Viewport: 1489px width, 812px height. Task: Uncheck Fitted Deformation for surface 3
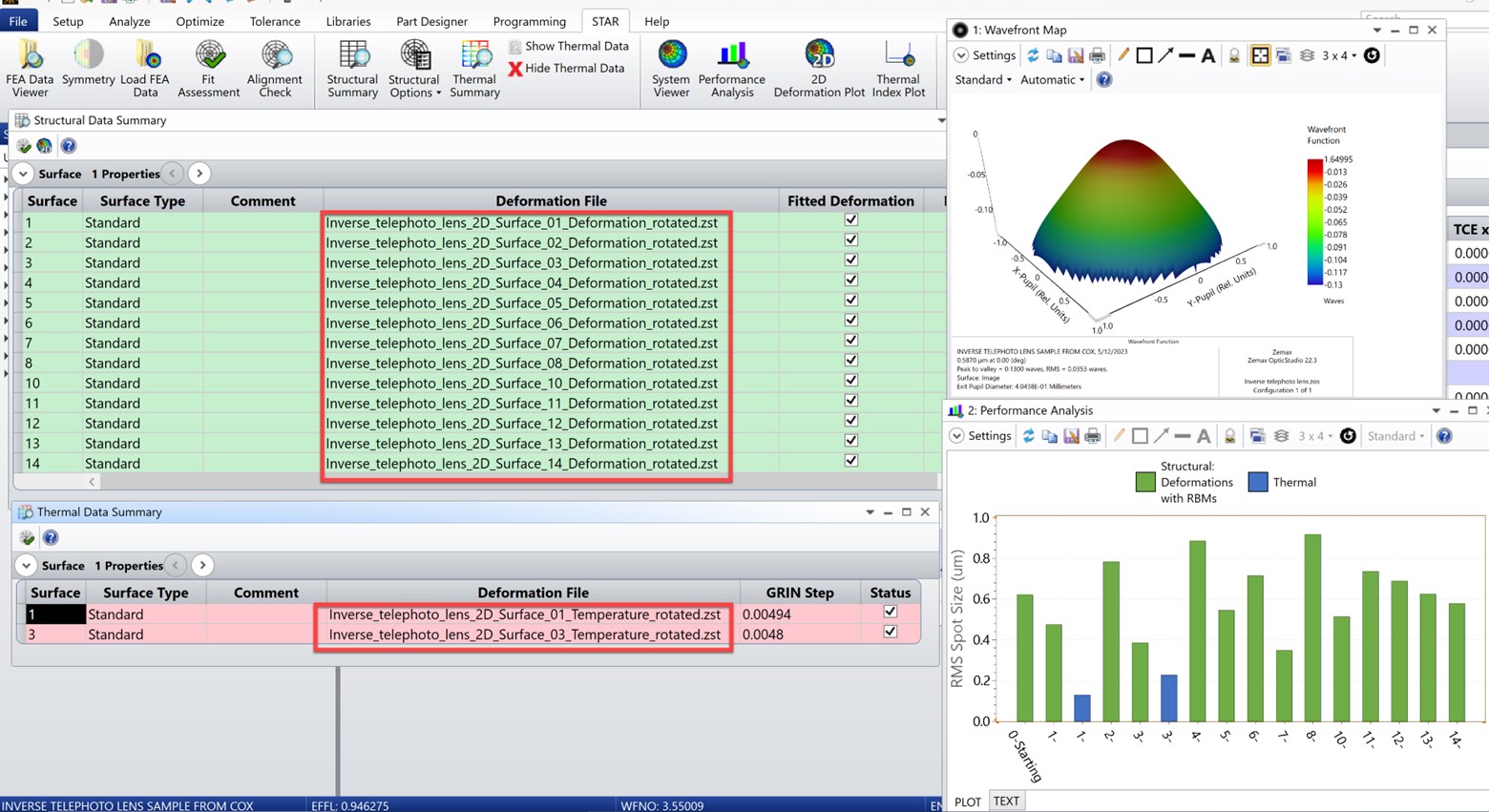click(x=850, y=260)
